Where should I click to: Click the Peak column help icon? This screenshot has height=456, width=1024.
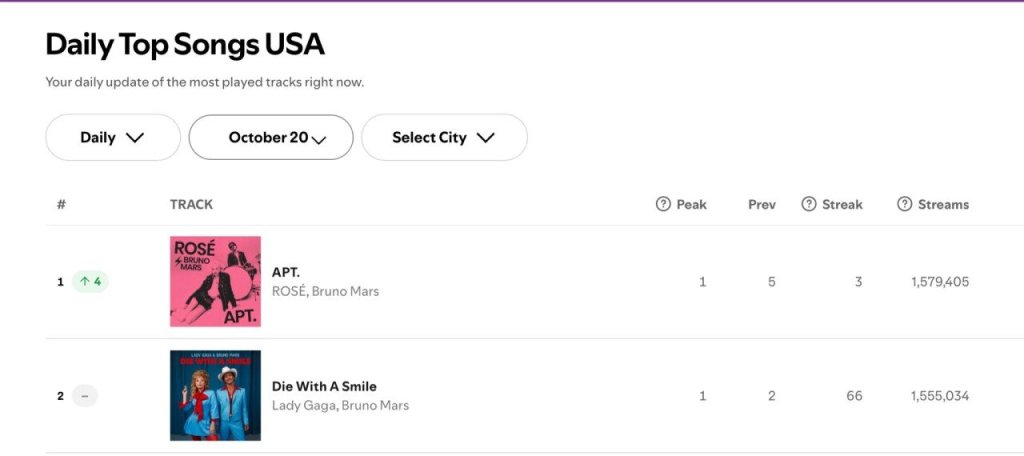click(x=663, y=204)
